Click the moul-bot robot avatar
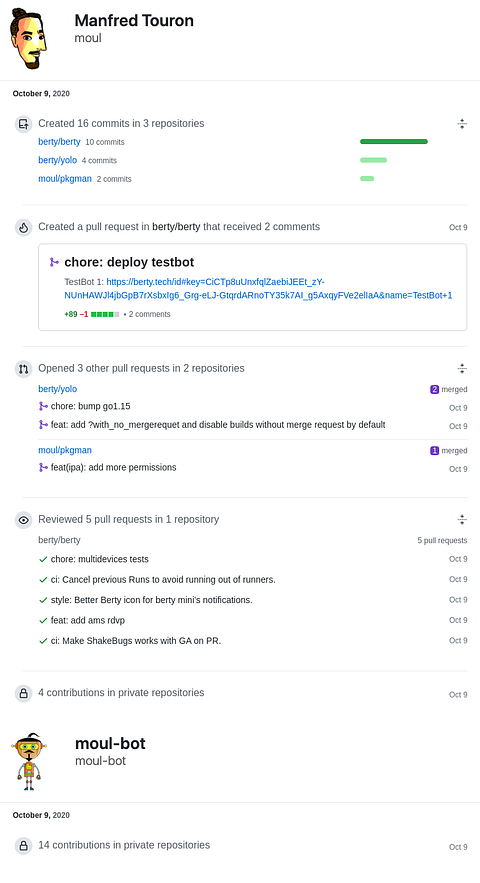Viewport: 480px width, 883px height. pos(29,761)
